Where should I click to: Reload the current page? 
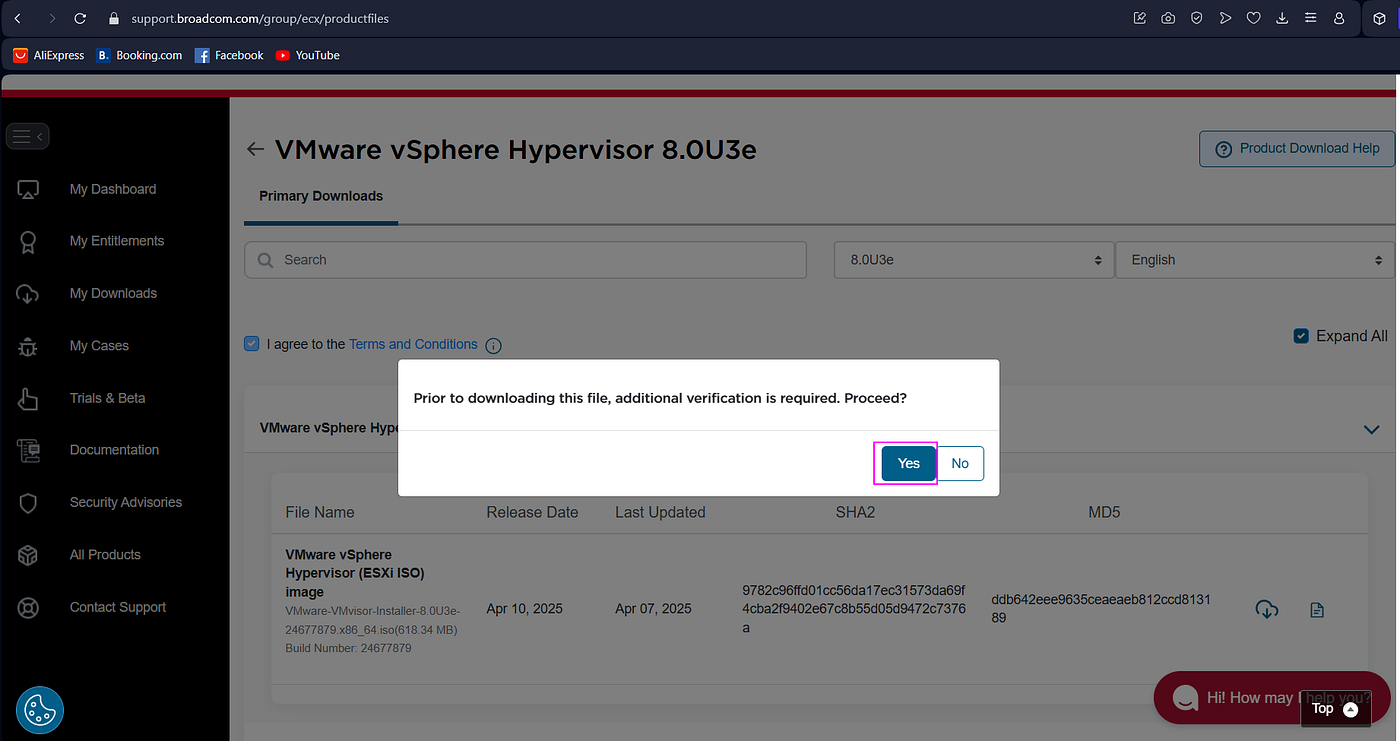[x=81, y=18]
